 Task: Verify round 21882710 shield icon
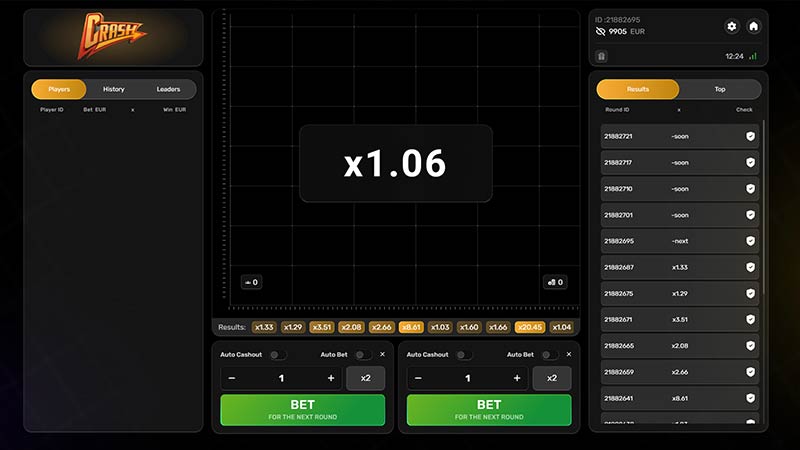(x=751, y=189)
